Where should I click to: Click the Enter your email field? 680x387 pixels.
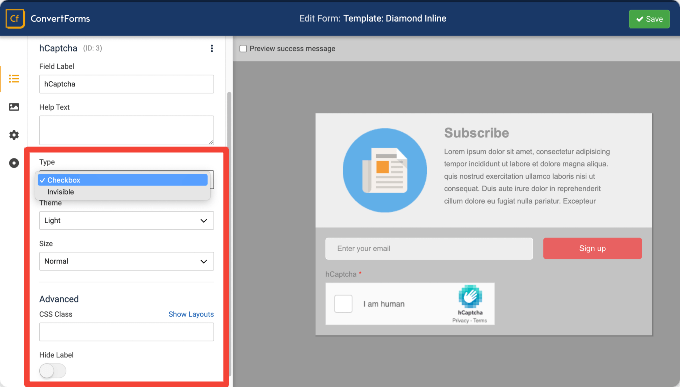pyautogui.click(x=429, y=249)
